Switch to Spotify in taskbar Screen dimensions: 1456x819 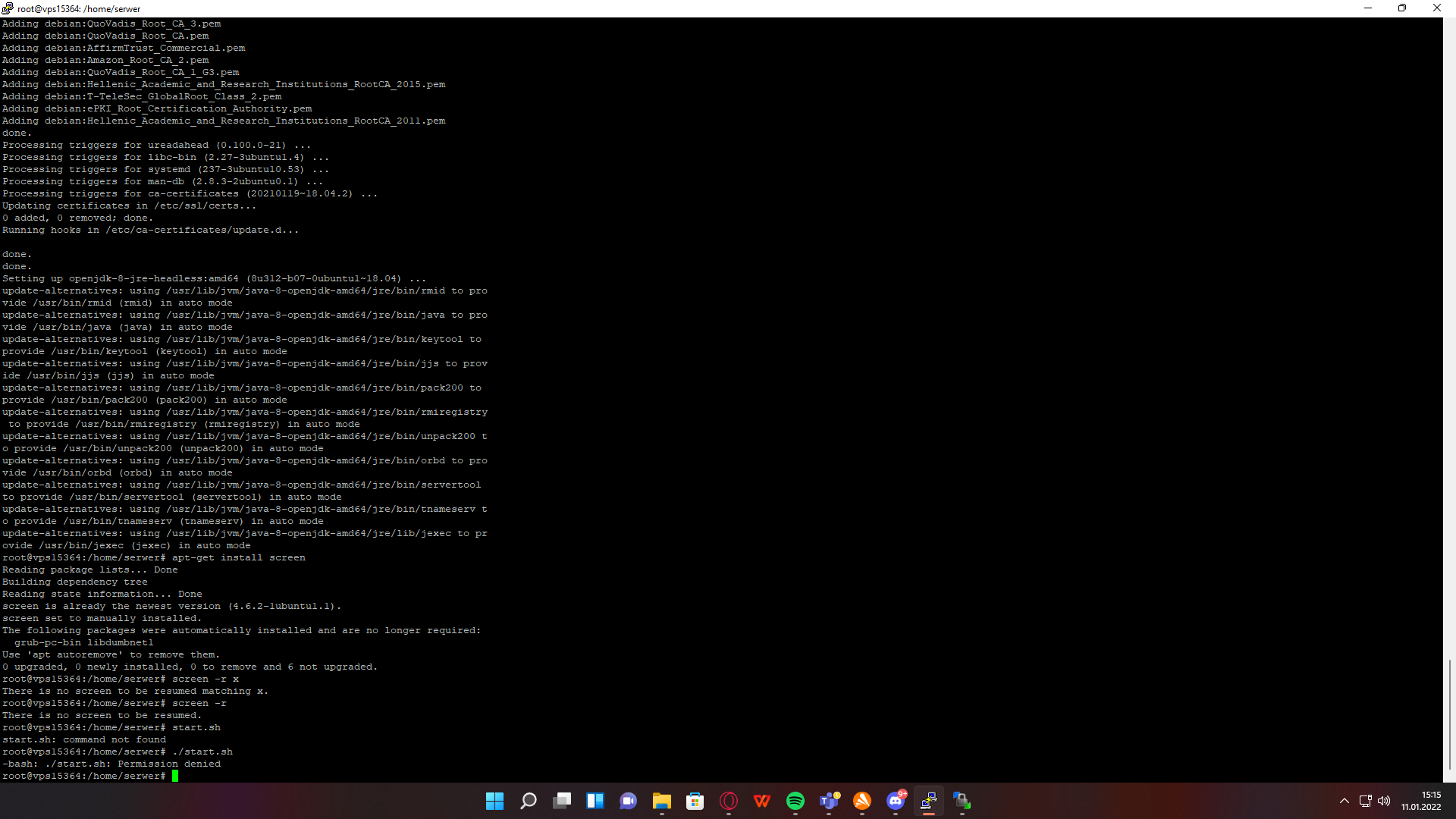pyautogui.click(x=795, y=801)
